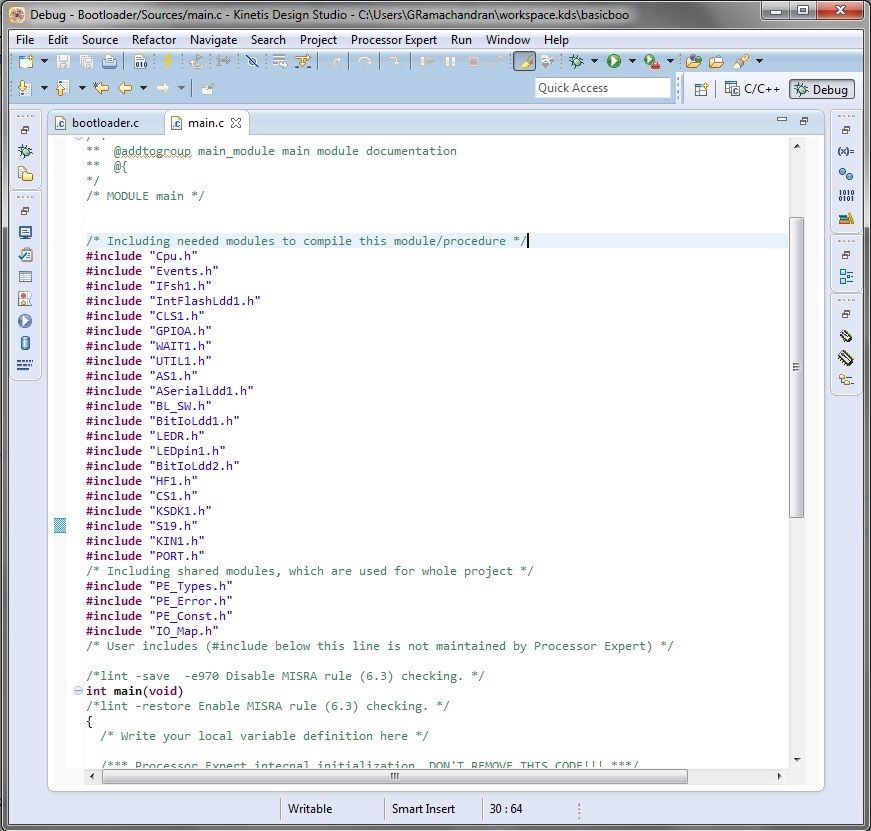Toggle Skip All Breakpoints

252,62
